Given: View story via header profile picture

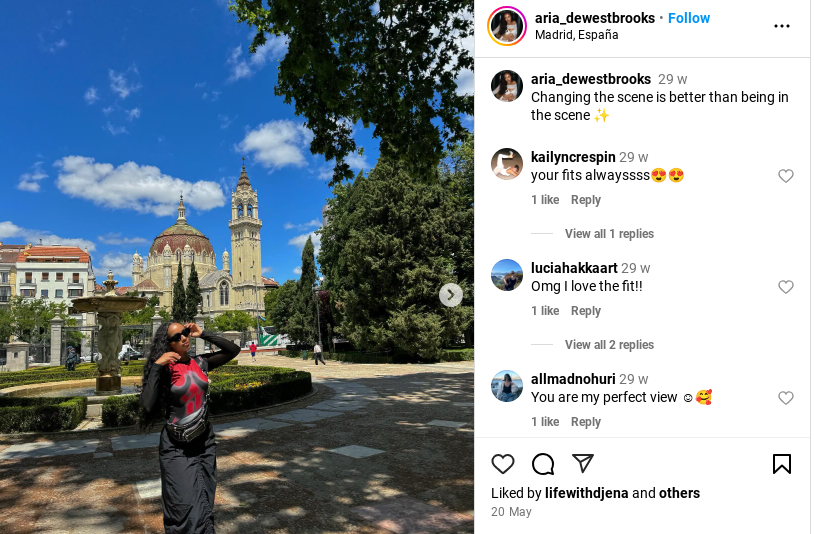Looking at the screenshot, I should 507,26.
